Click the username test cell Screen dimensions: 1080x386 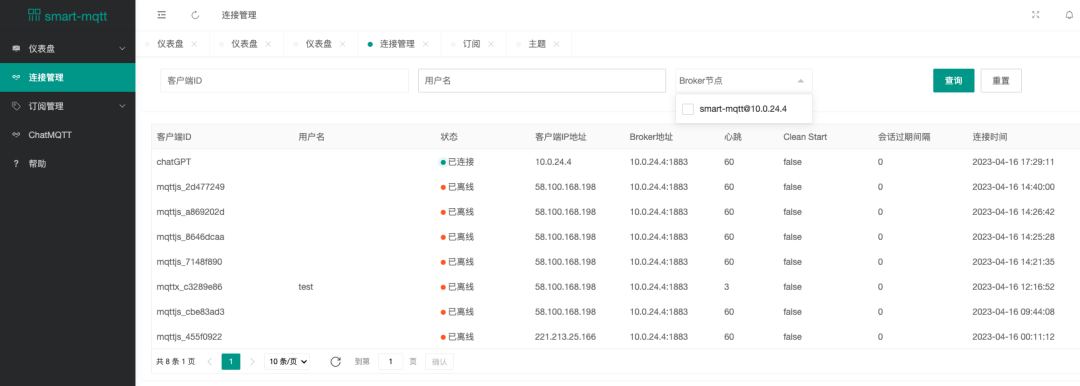coord(306,287)
